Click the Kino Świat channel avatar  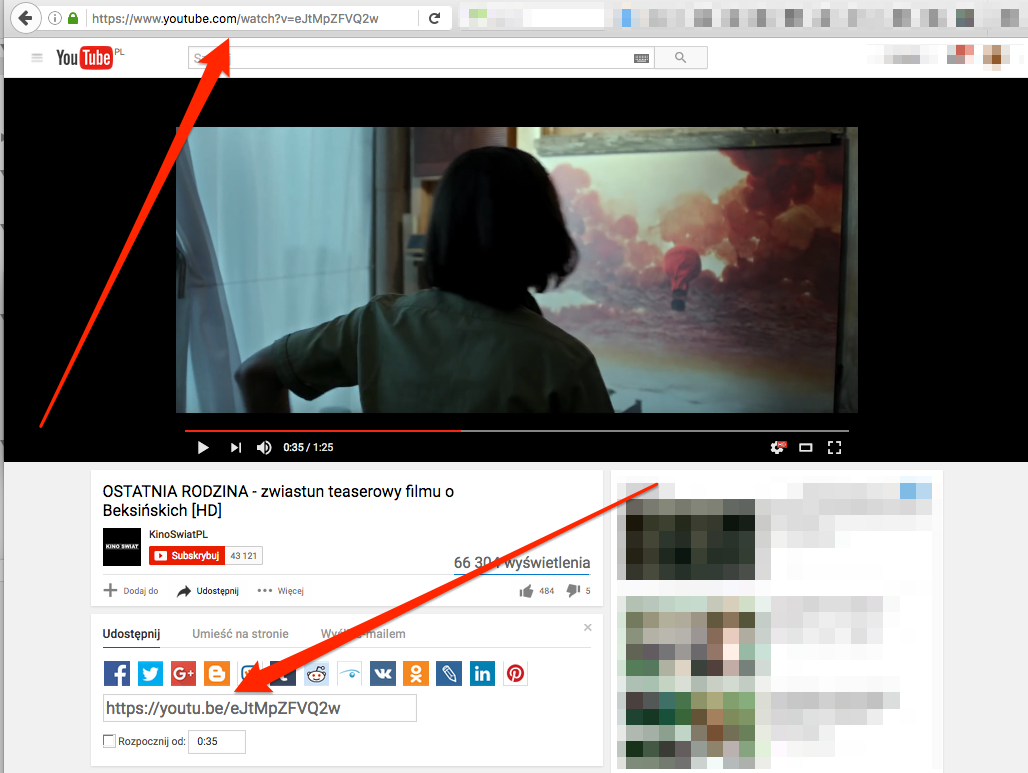point(122,547)
